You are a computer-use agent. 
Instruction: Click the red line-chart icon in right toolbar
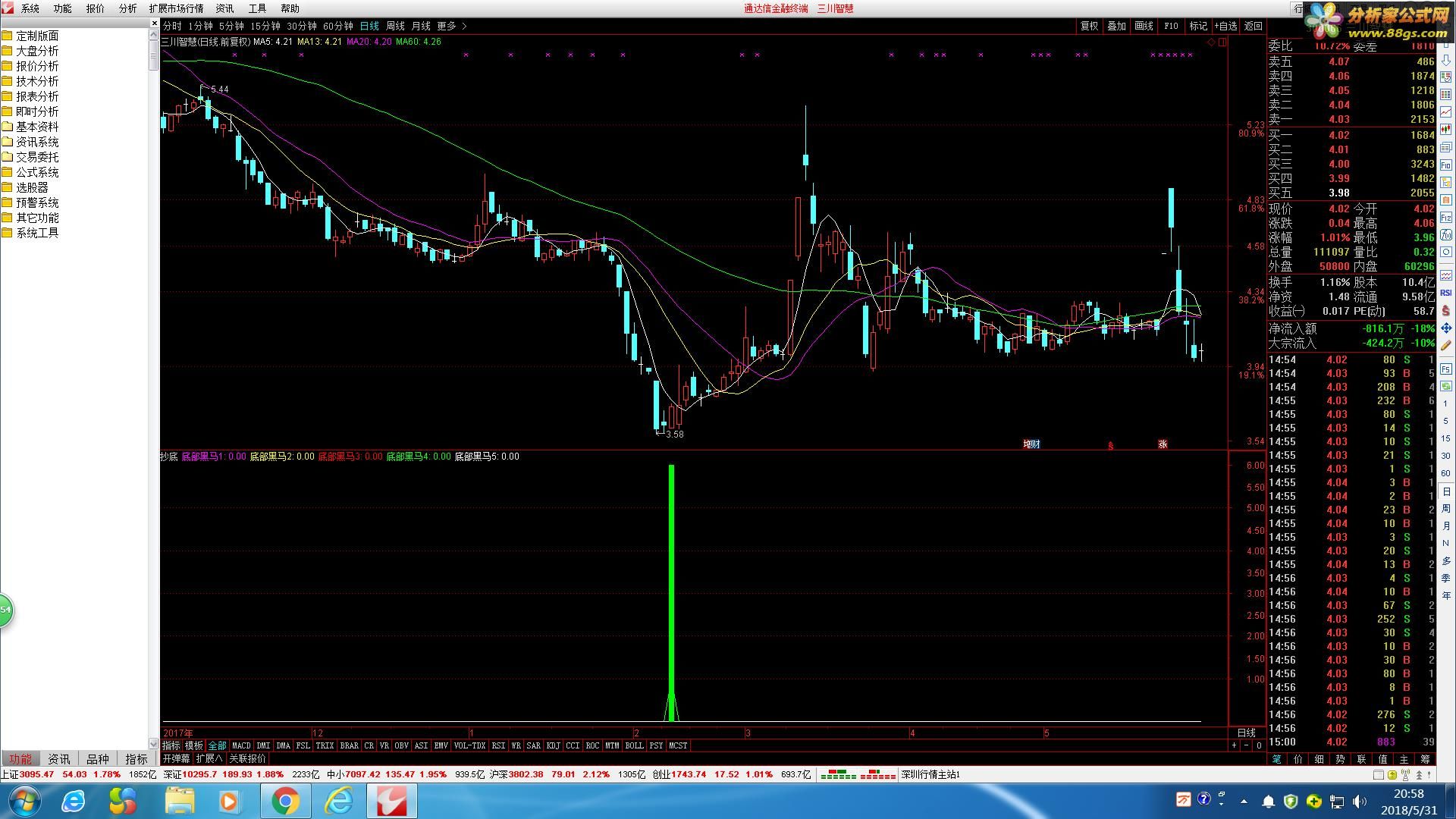coord(1446,111)
